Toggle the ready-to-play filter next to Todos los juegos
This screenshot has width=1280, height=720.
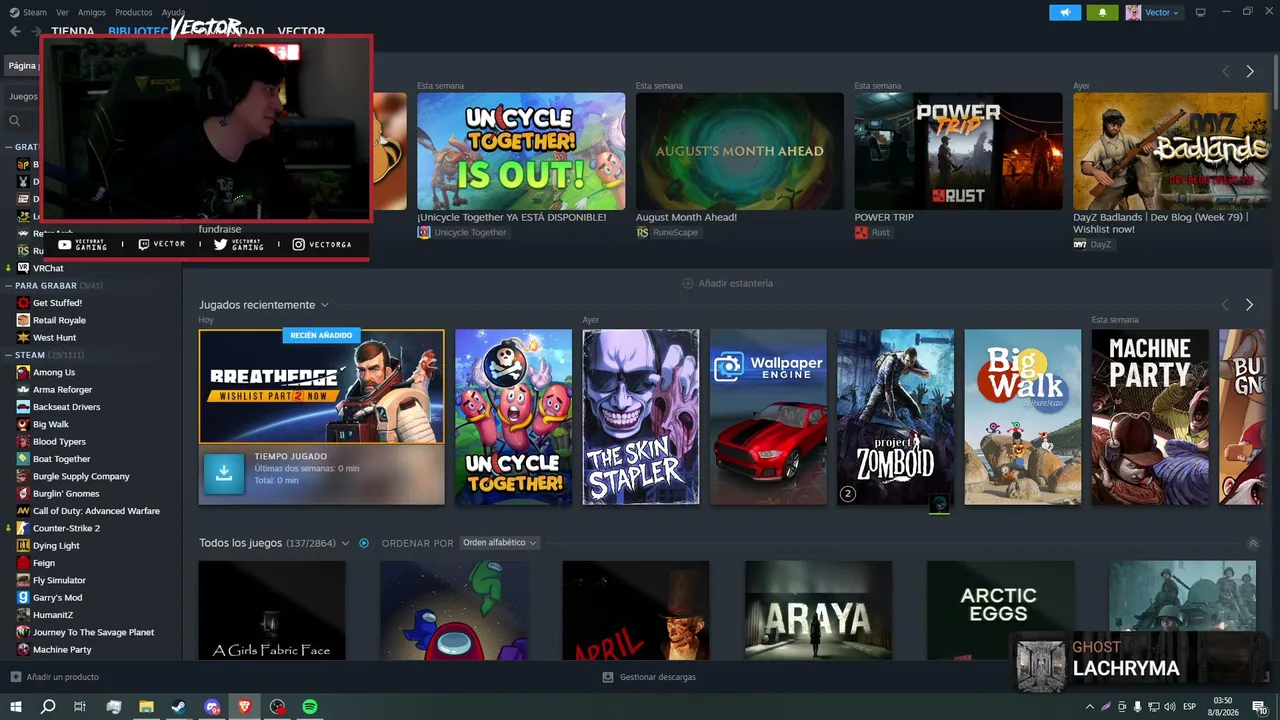click(x=364, y=543)
